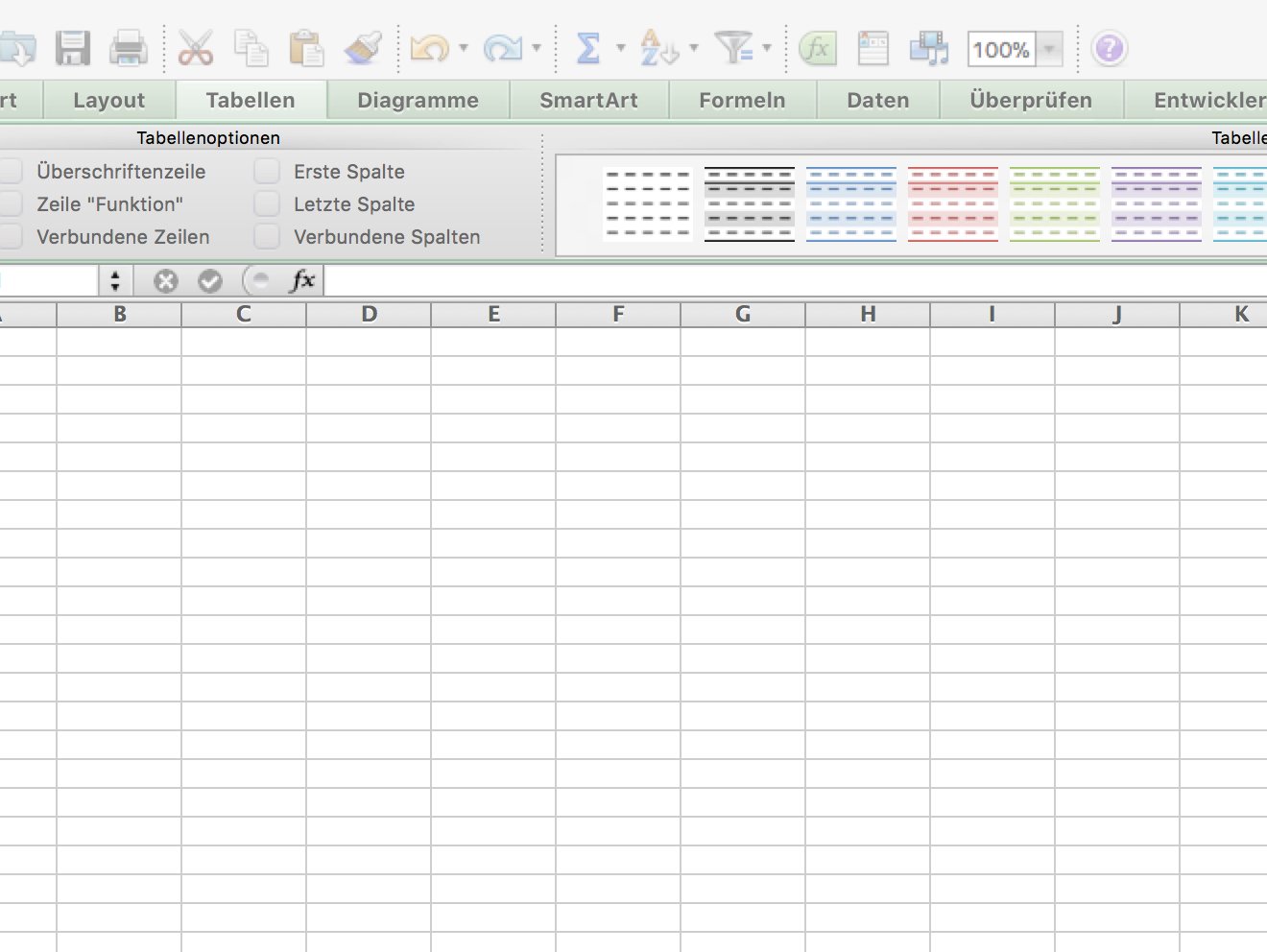This screenshot has height=952, width=1267.
Task: Click the Cut scissors icon
Action: (195, 48)
